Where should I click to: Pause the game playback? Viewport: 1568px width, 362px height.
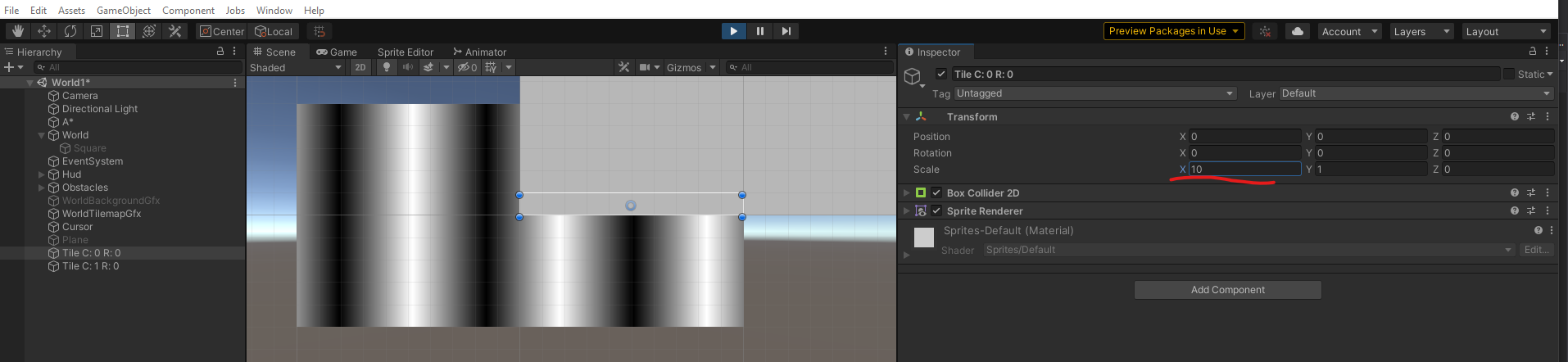pos(760,31)
